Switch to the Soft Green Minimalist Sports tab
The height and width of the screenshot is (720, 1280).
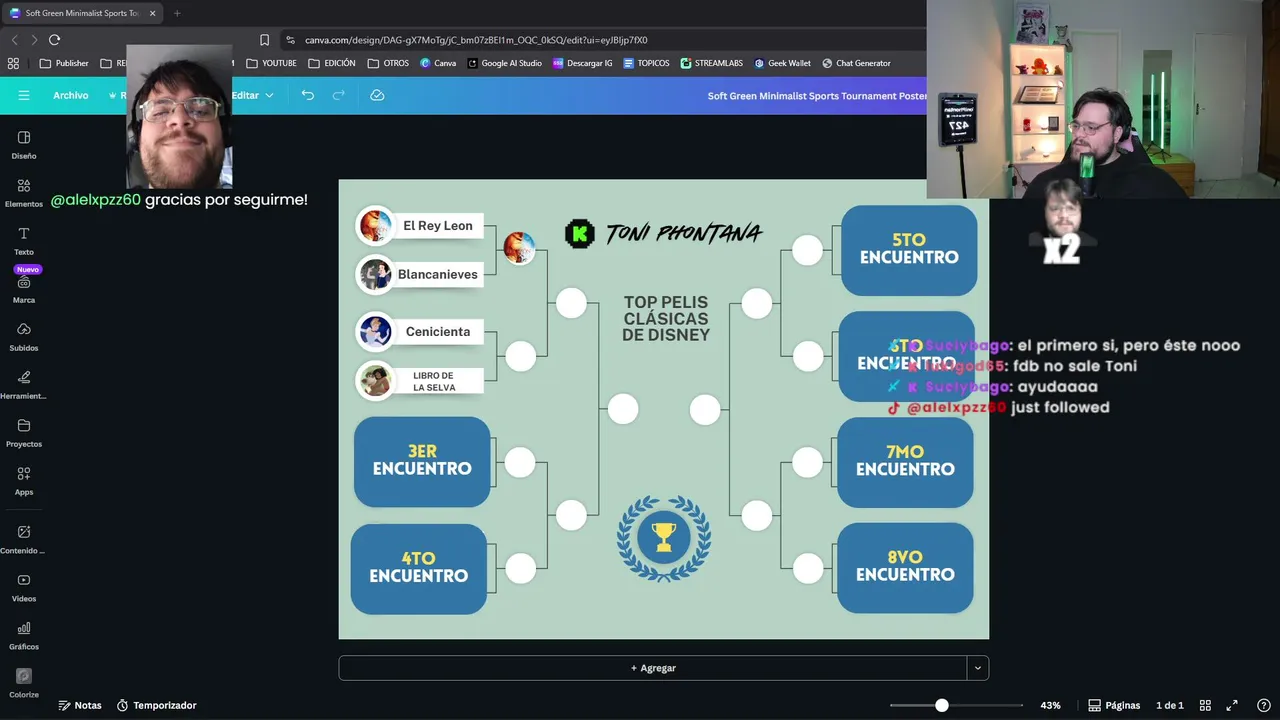coord(82,13)
